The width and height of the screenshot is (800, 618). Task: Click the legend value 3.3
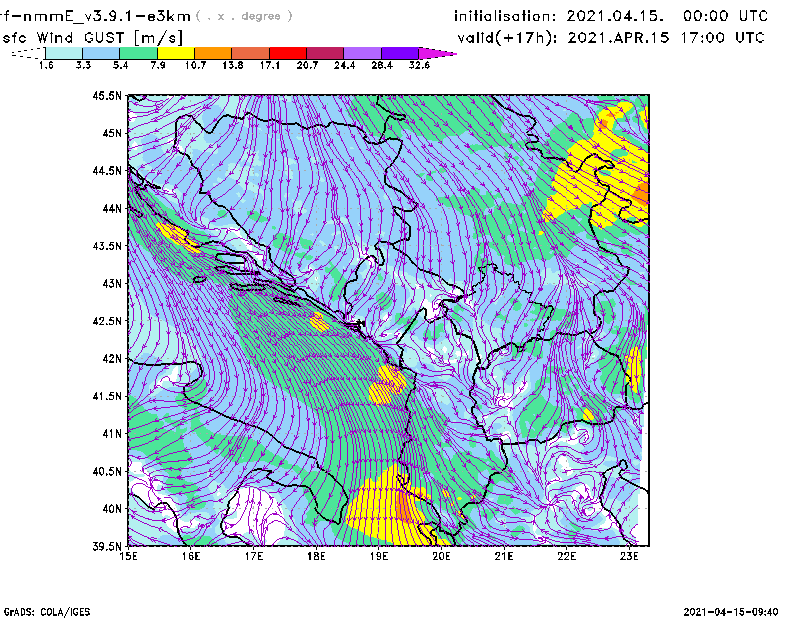click(83, 65)
